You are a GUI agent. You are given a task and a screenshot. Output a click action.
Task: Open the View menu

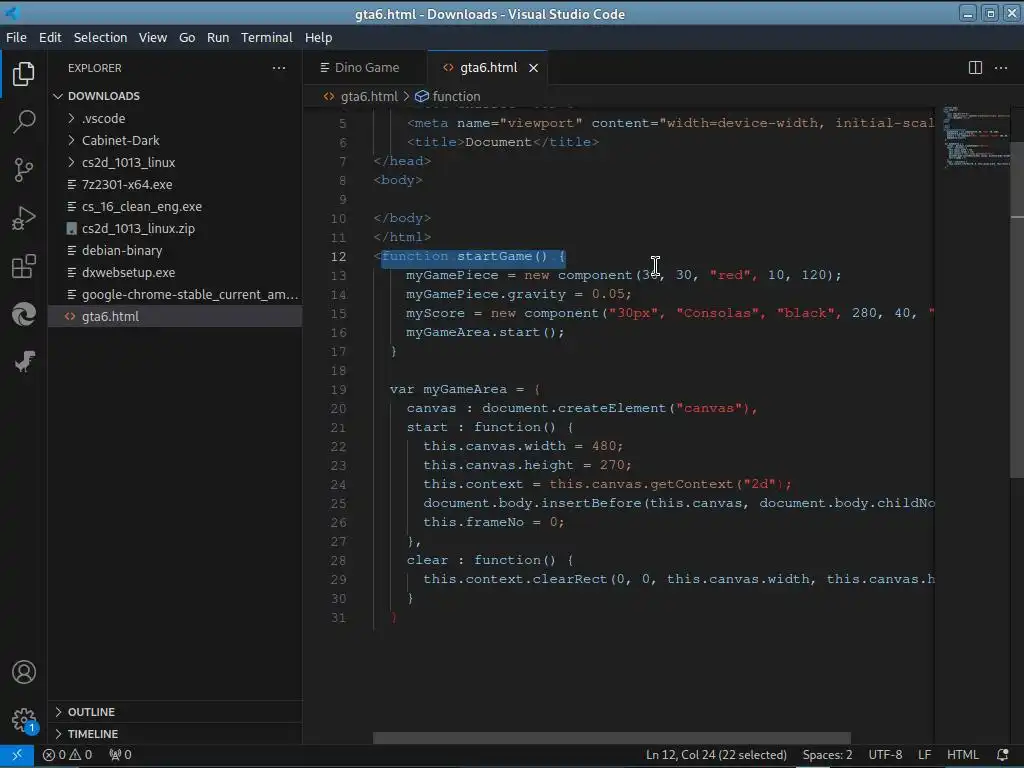tap(153, 38)
